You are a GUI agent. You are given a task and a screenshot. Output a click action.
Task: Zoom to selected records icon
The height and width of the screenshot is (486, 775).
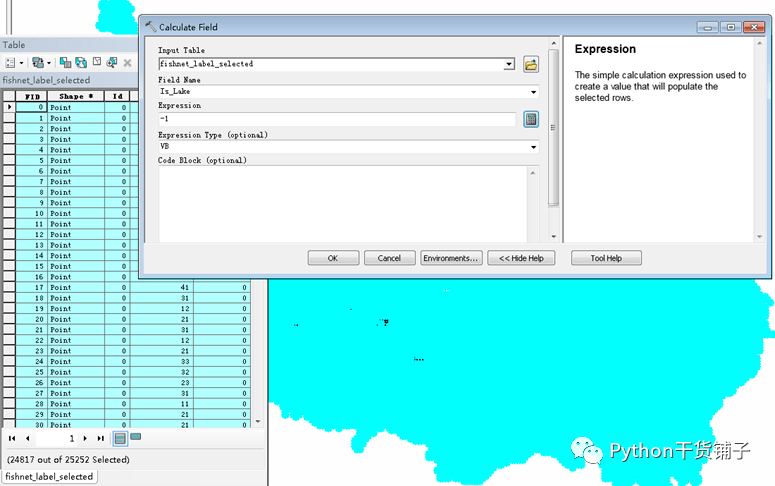click(x=112, y=62)
